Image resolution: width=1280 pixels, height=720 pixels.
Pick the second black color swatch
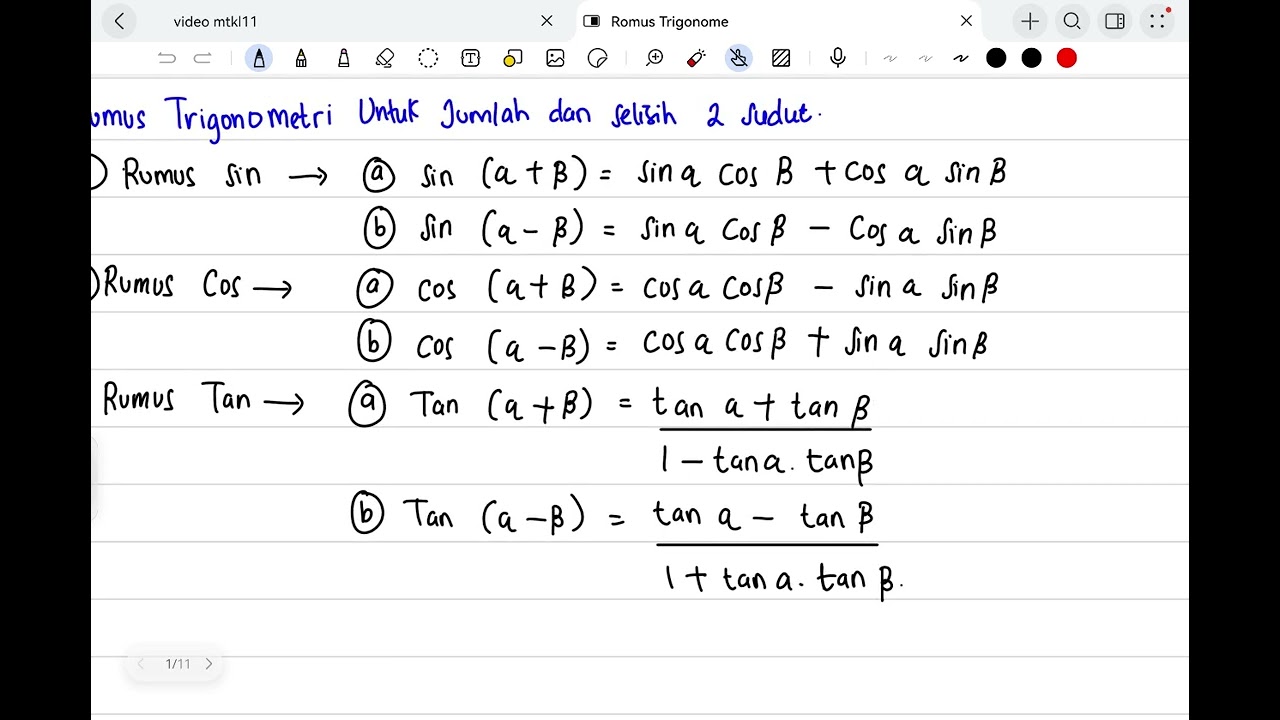point(1031,59)
